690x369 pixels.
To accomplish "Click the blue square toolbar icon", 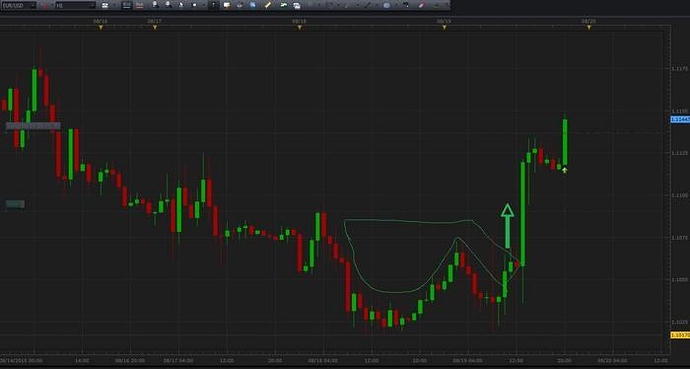I will [x=253, y=5].
